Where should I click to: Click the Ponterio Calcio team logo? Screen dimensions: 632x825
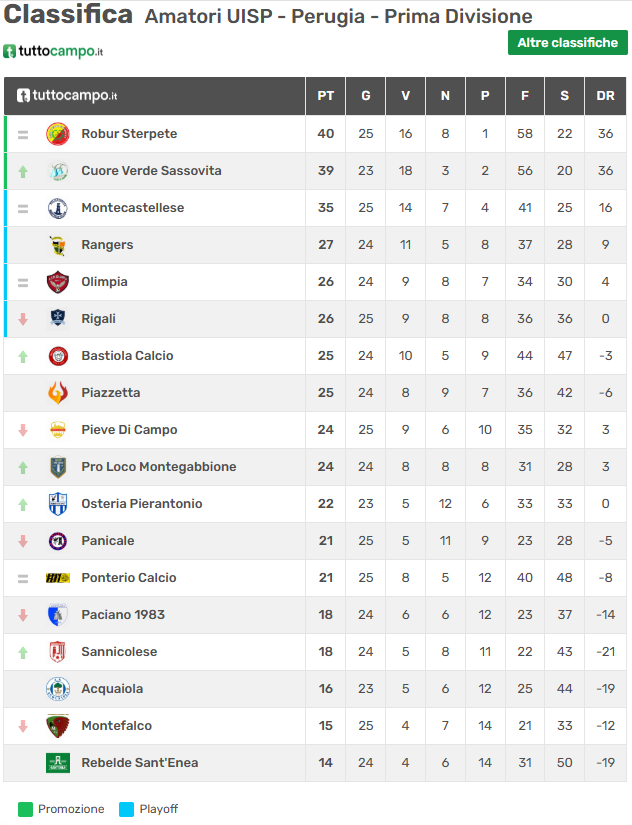click(58, 578)
